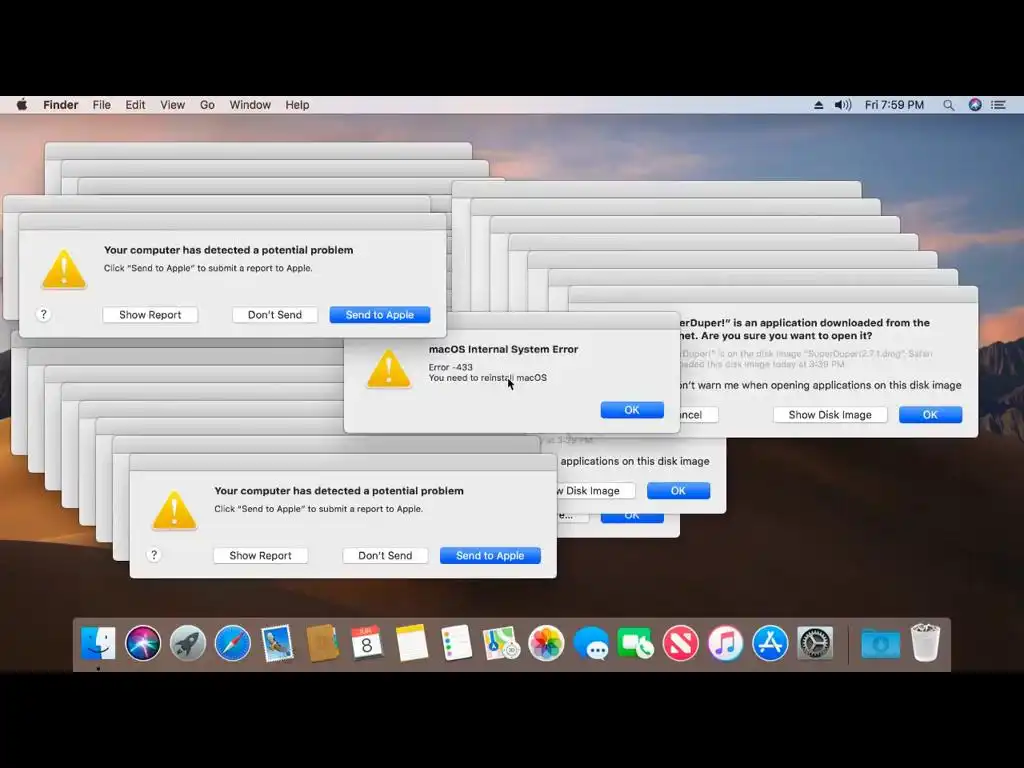
Task: Open the Go menu
Action: pyautogui.click(x=207, y=105)
